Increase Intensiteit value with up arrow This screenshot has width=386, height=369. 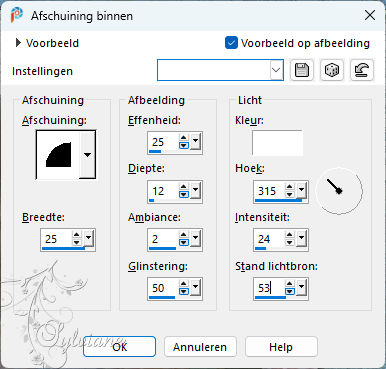point(290,235)
